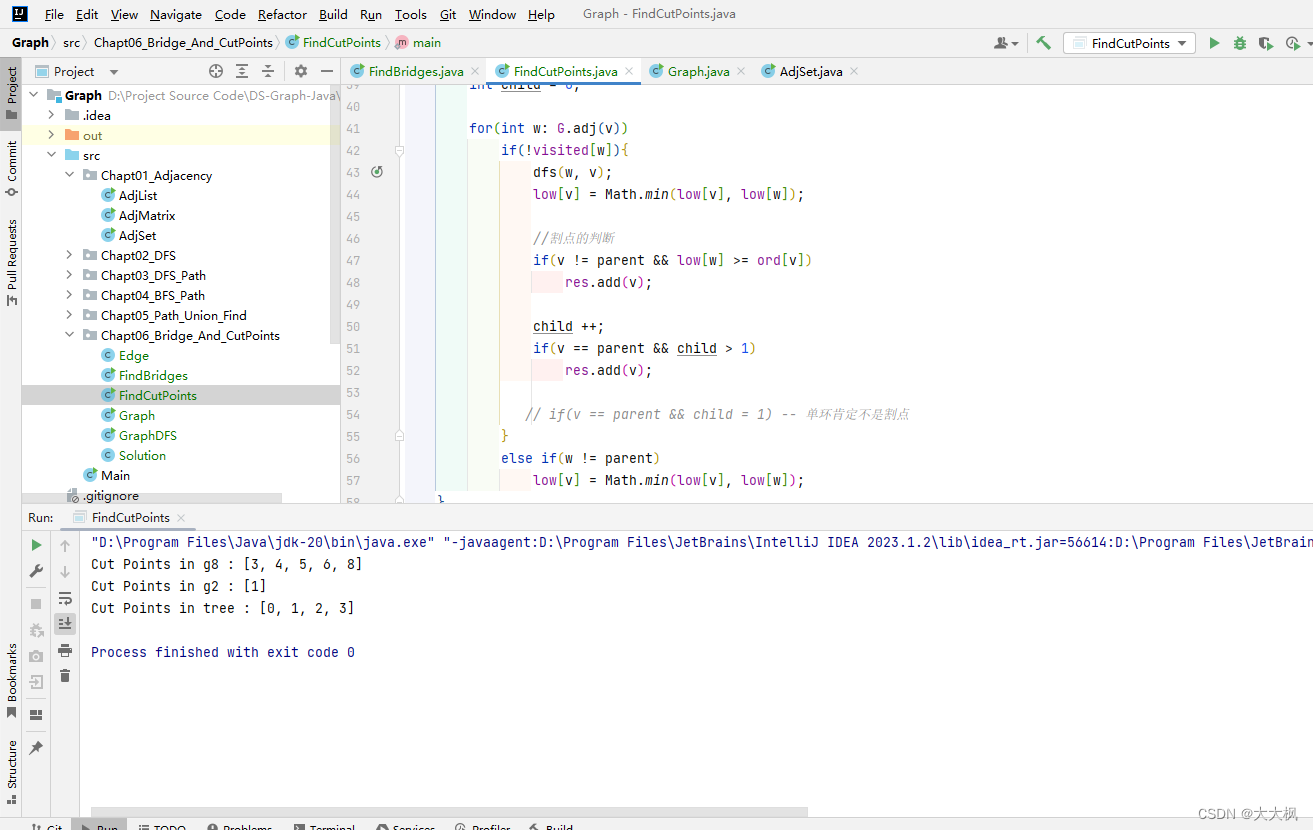The width and height of the screenshot is (1313, 830).
Task: Toggle Pin Tab in Run panel
Action: coord(36,748)
